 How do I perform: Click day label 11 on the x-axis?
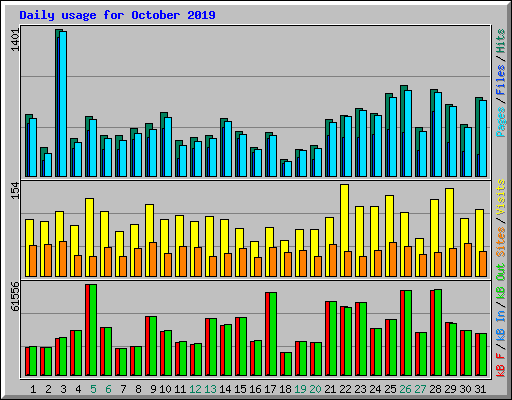pos(180,389)
